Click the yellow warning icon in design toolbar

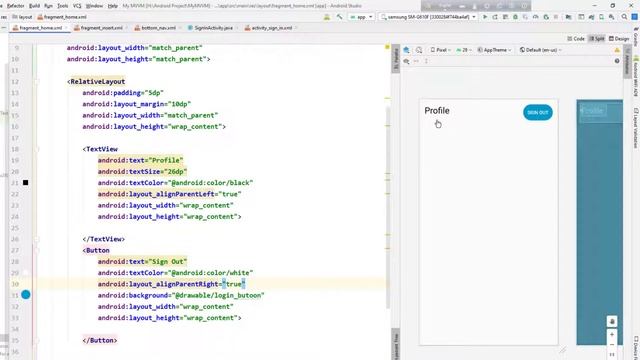point(617,50)
